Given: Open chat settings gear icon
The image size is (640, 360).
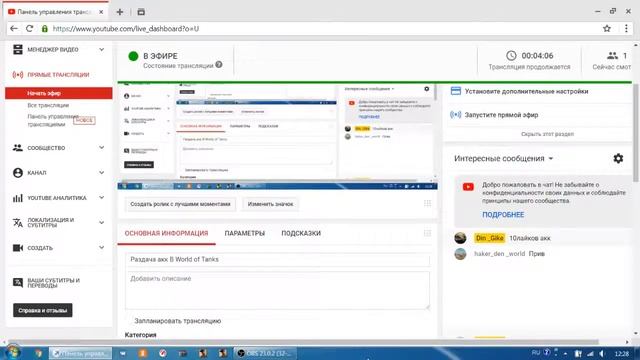Looking at the screenshot, I should point(618,158).
